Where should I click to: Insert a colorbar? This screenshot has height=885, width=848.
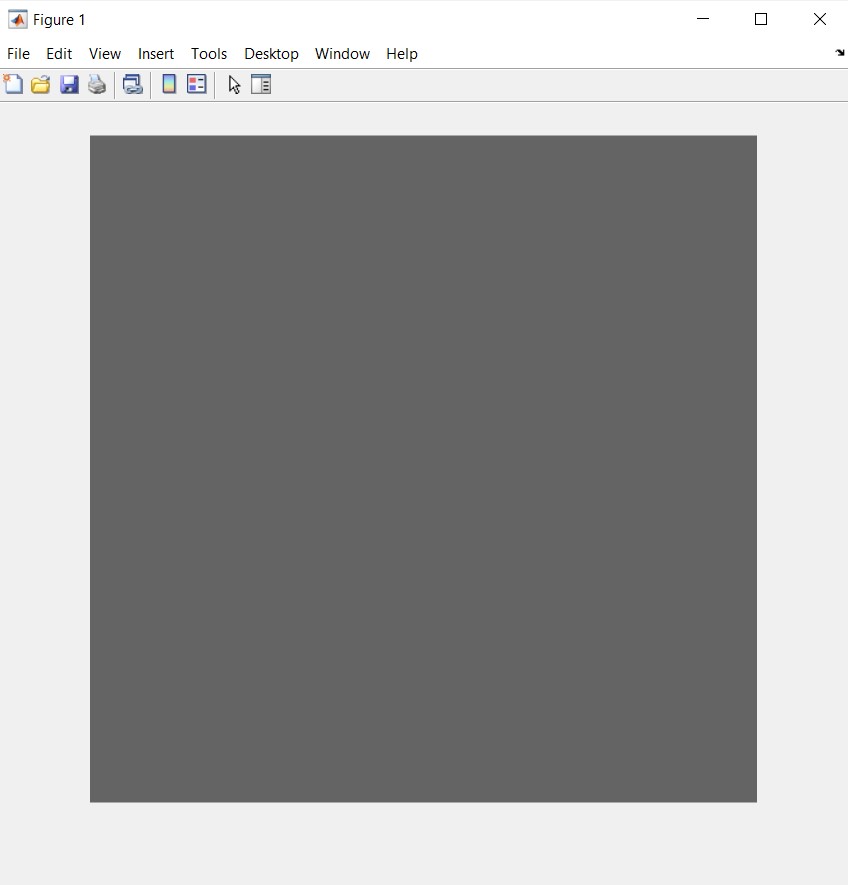(168, 84)
